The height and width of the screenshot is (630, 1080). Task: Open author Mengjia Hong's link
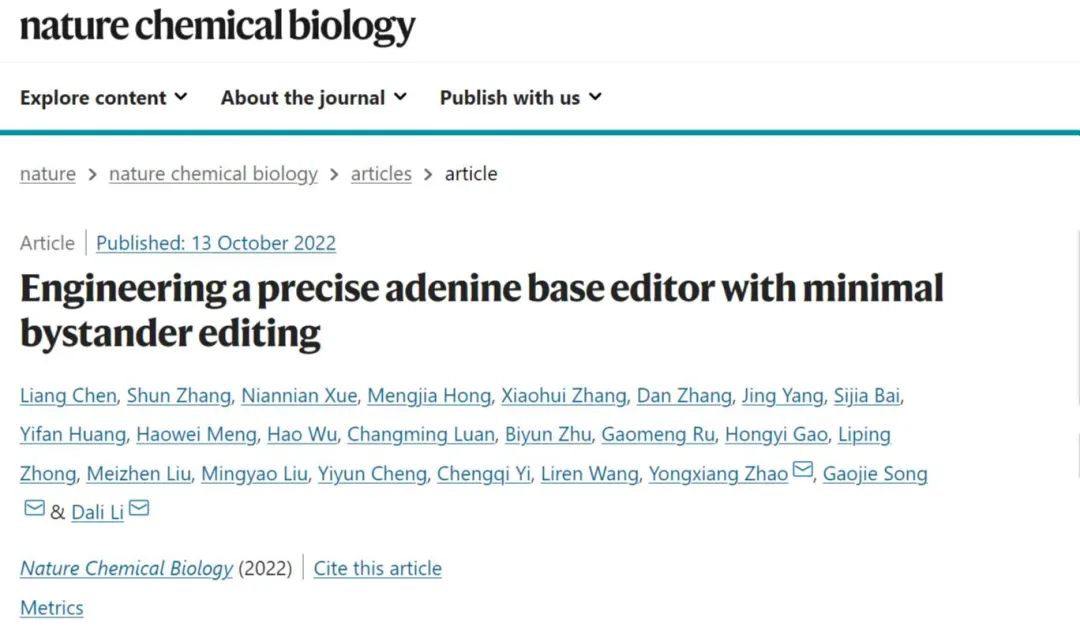428,396
